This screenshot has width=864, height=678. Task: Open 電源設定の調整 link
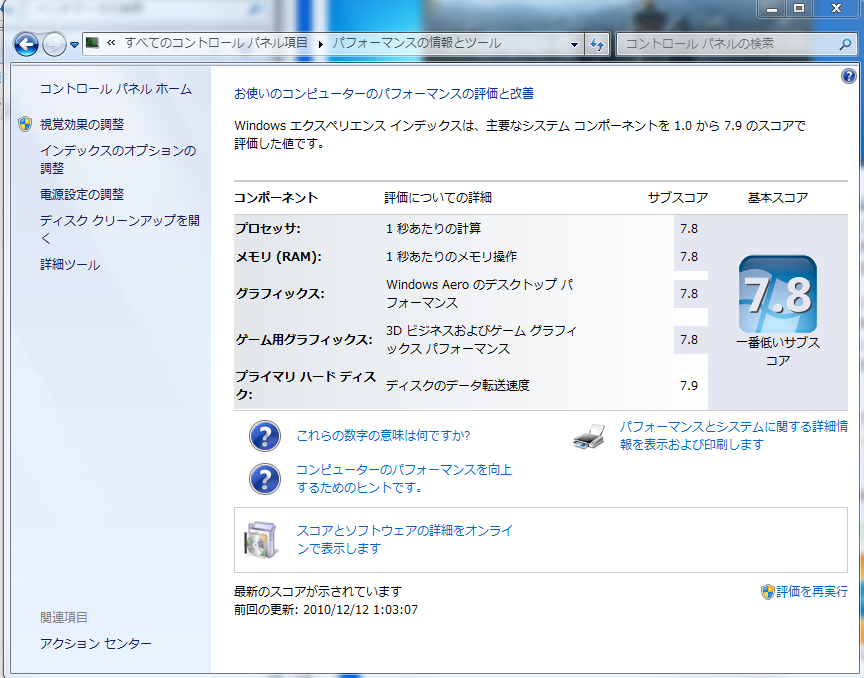pyautogui.click(x=82, y=194)
